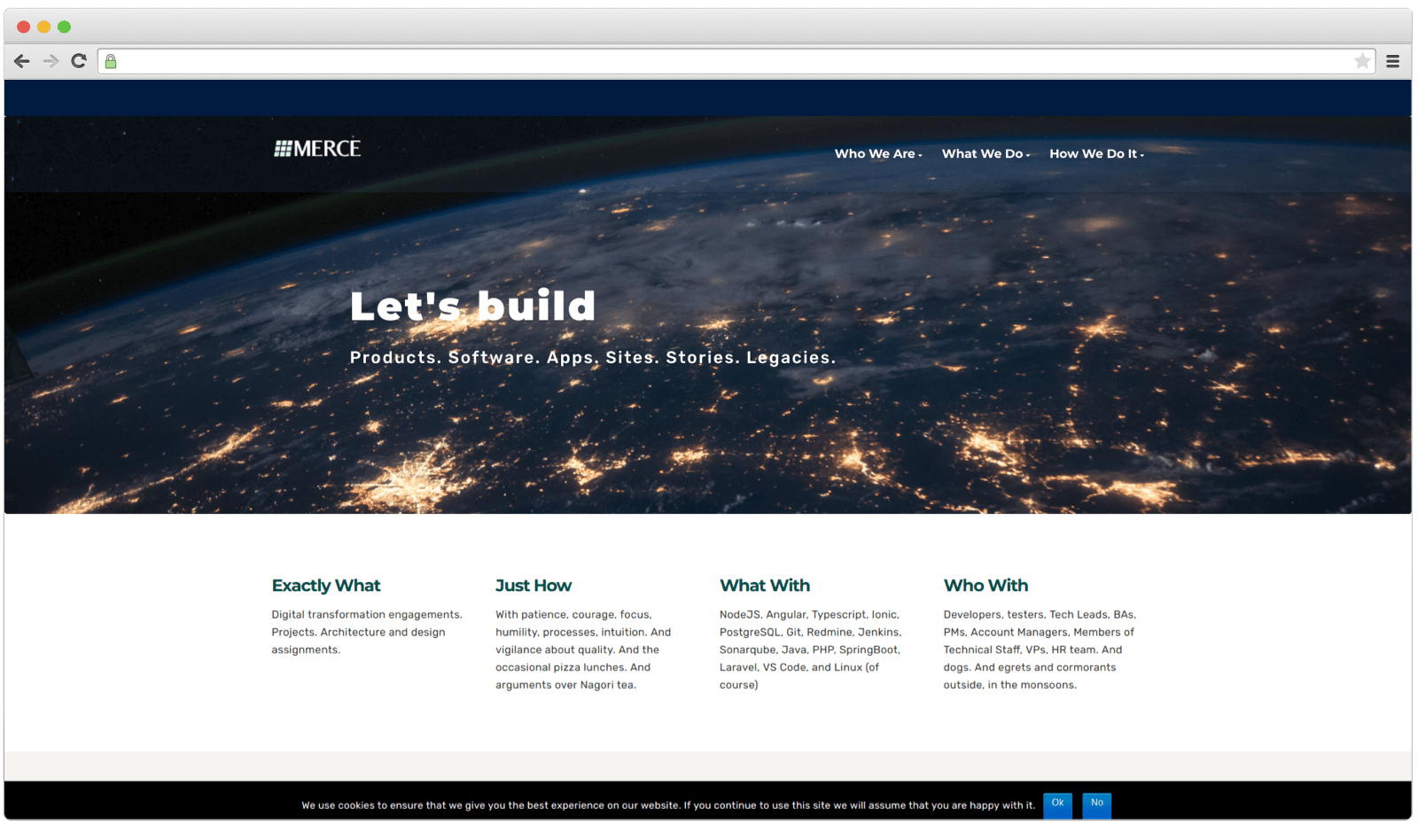Expand the Who We Are menu
This screenshot has width=1418, height=840.
point(878,153)
